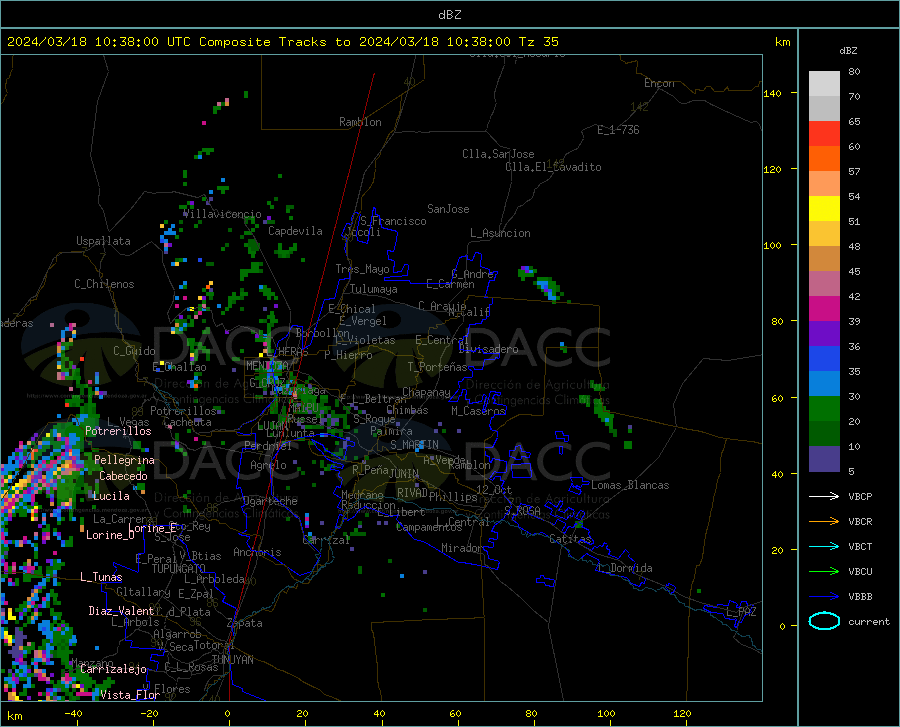Click the blue VBBB arrow legend icon
This screenshot has width=900, height=727.
(x=824, y=597)
